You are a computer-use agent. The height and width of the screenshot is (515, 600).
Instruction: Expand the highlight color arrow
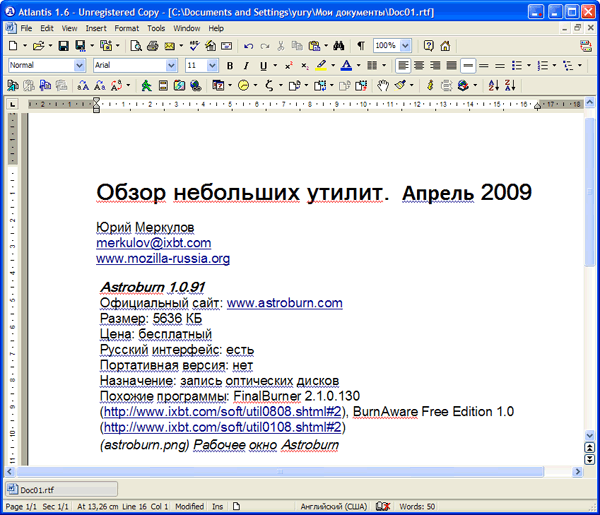pyautogui.click(x=333, y=65)
